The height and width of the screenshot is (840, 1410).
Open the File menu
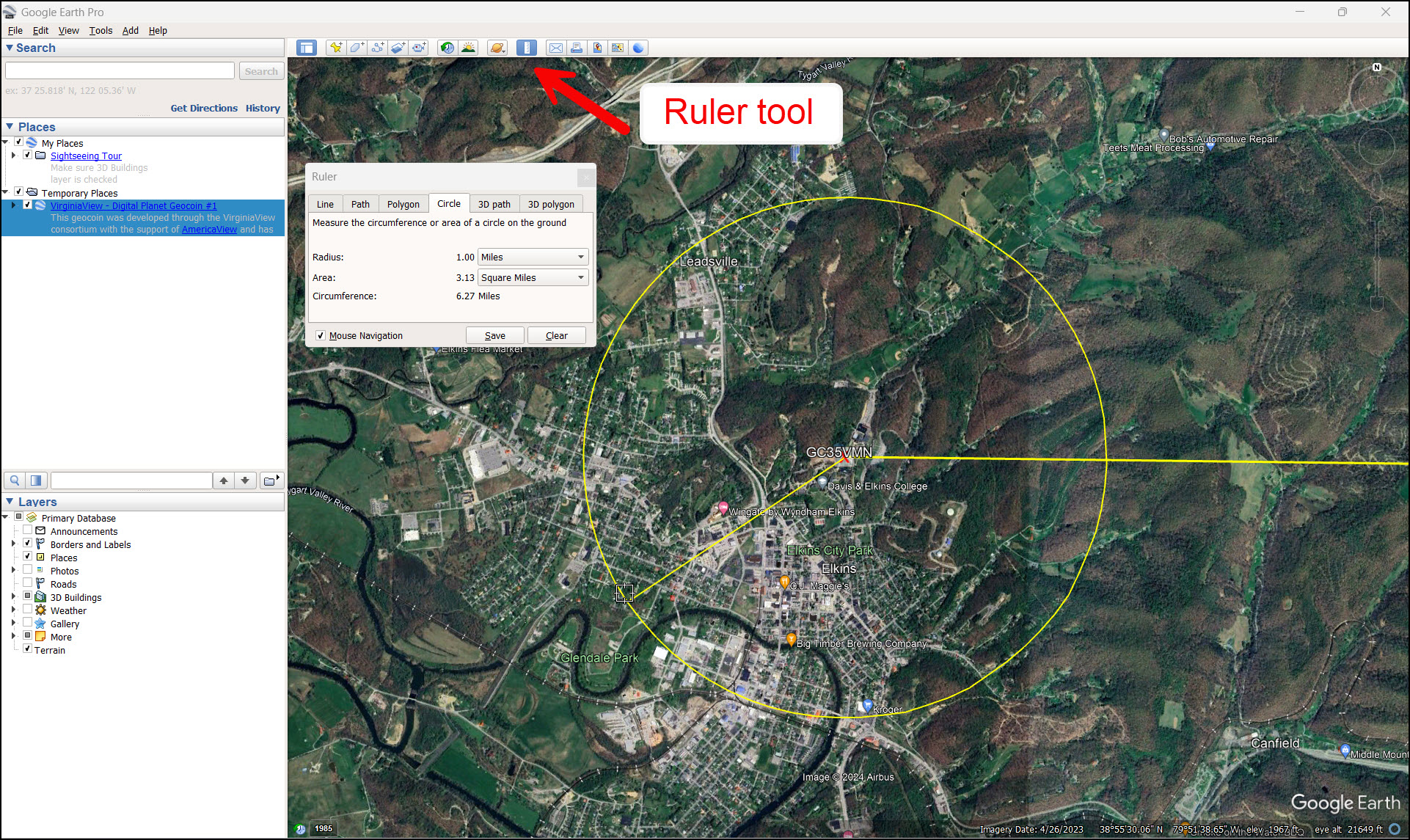pos(15,30)
